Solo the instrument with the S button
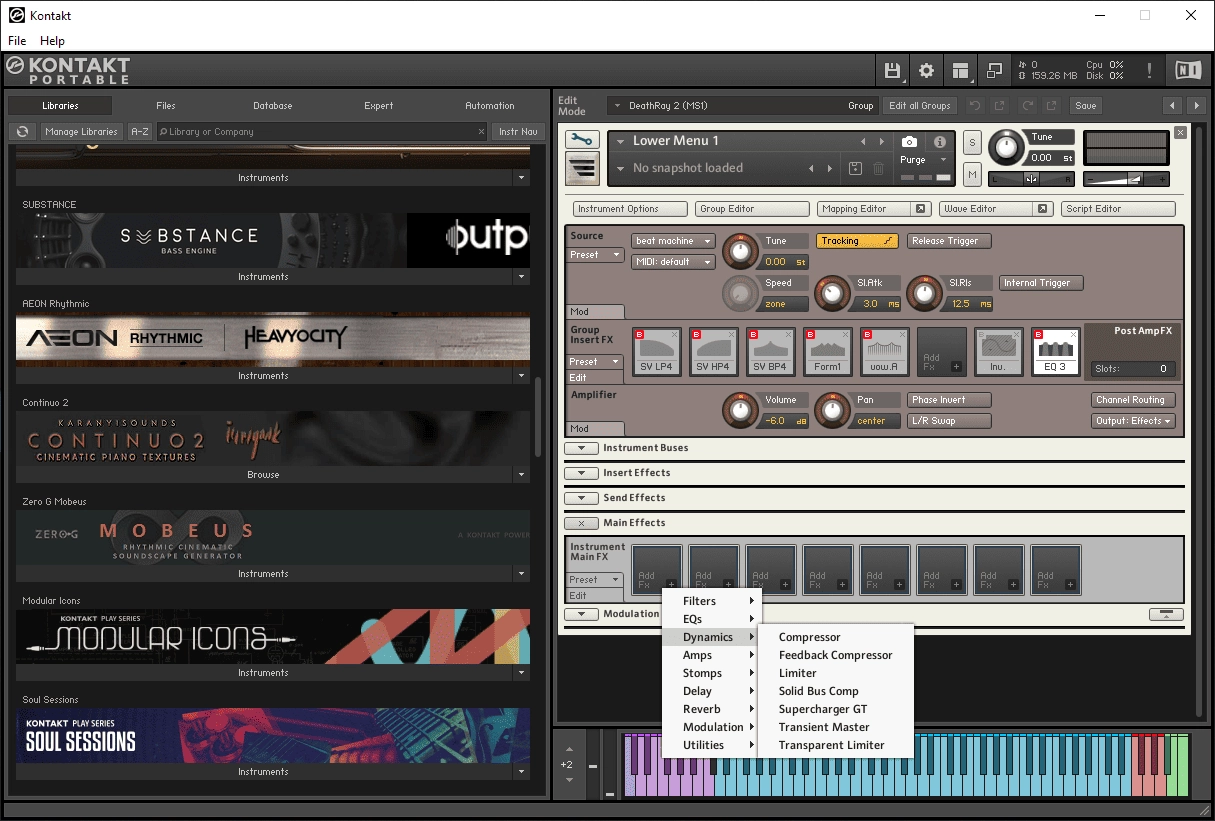Image resolution: width=1215 pixels, height=821 pixels. (x=972, y=143)
